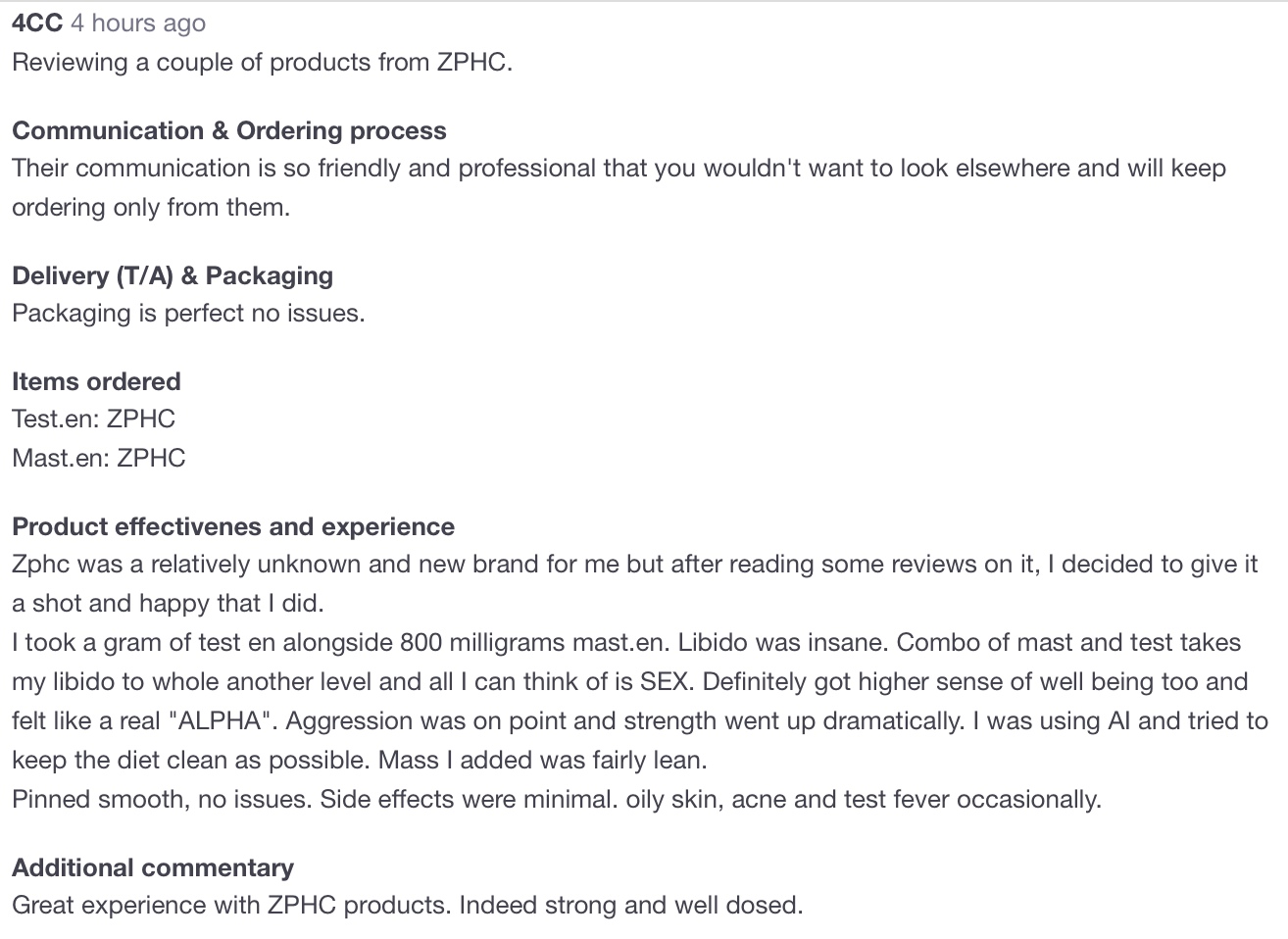Click the username 4CC
This screenshot has width=1288, height=939.
point(37,24)
